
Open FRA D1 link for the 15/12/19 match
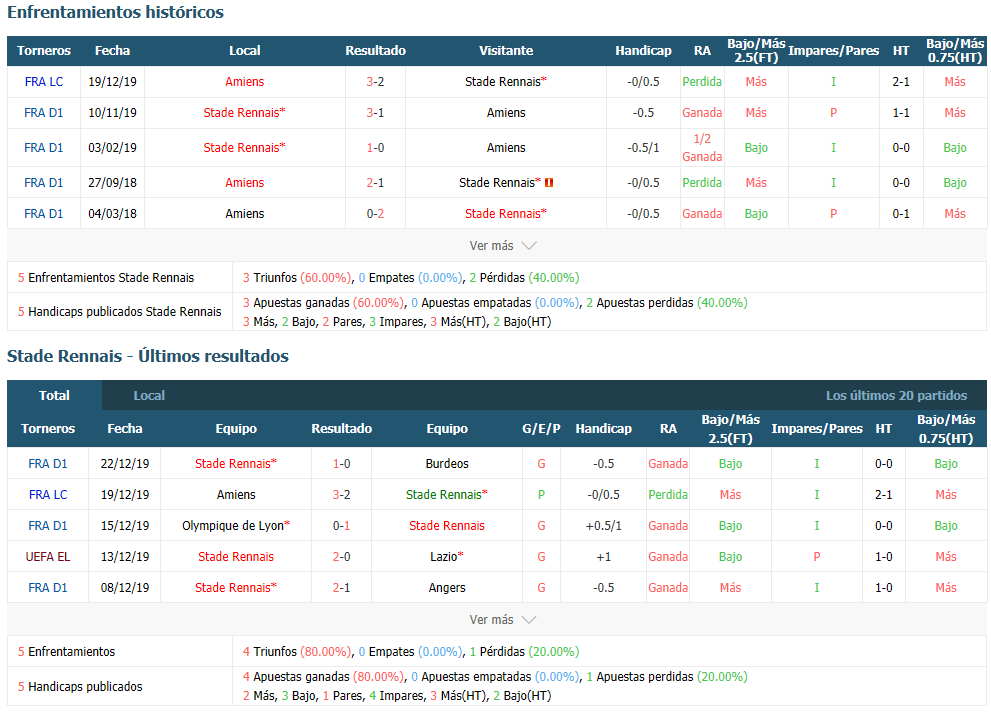(47, 526)
